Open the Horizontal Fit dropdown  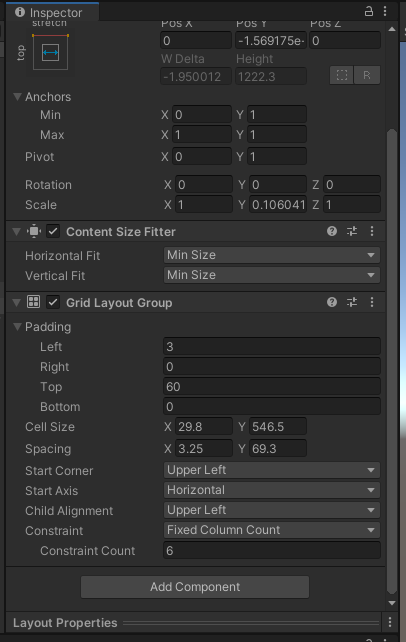tap(272, 255)
